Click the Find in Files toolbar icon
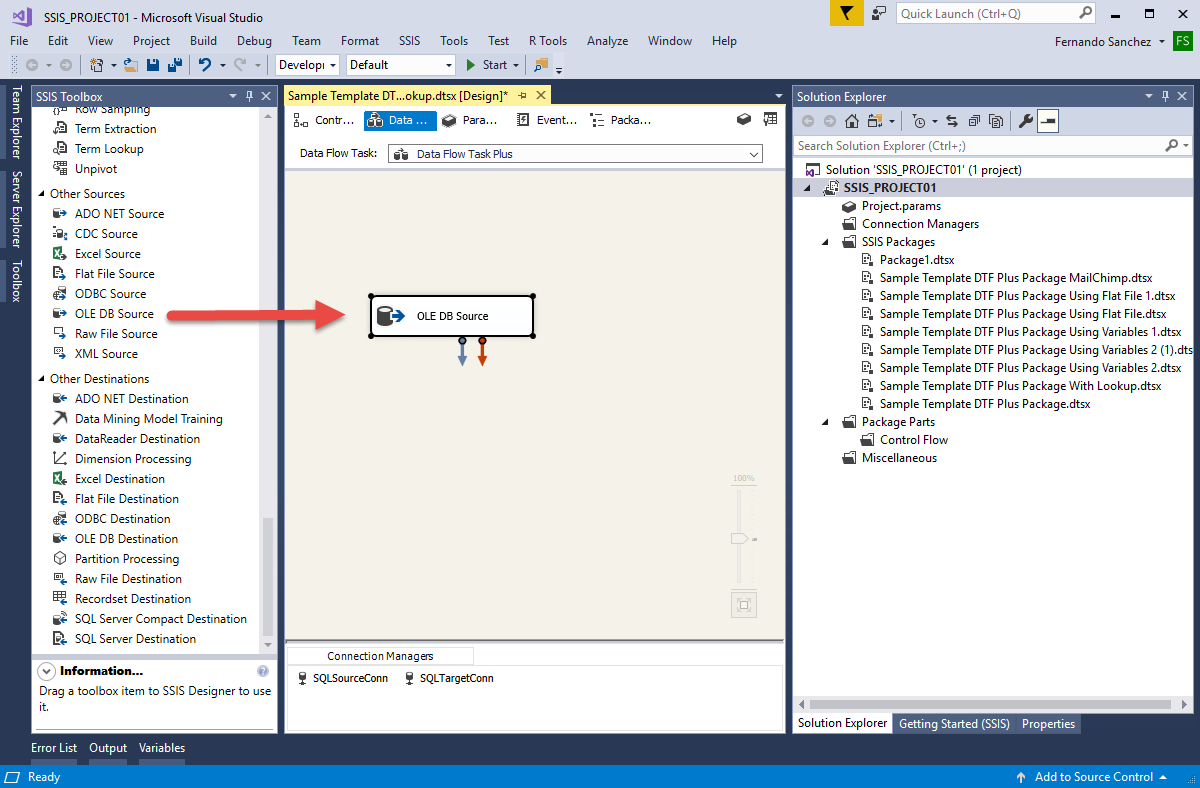The height and width of the screenshot is (788, 1200). tap(541, 65)
